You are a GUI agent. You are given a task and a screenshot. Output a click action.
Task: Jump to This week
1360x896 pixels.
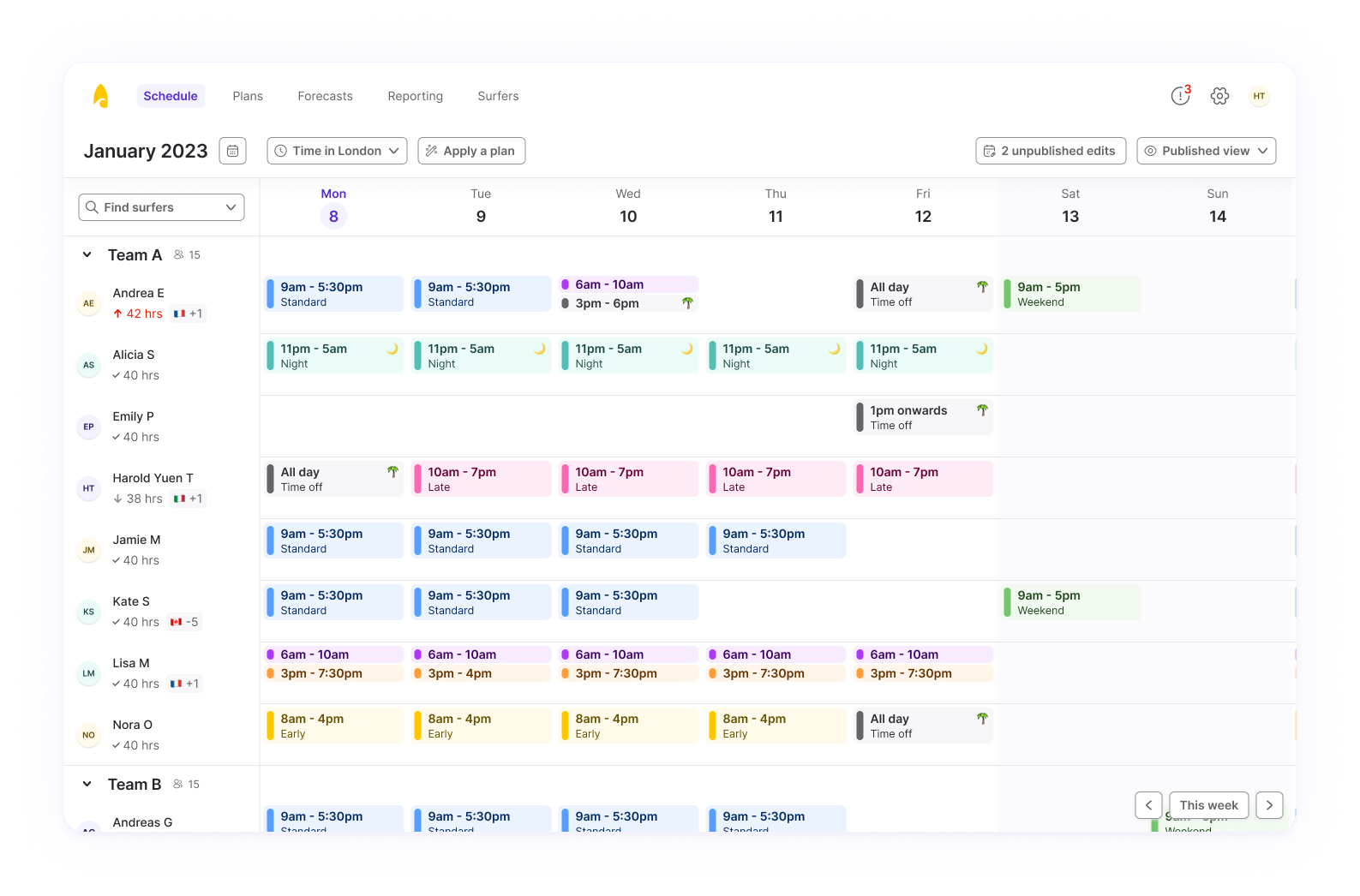[x=1208, y=805]
